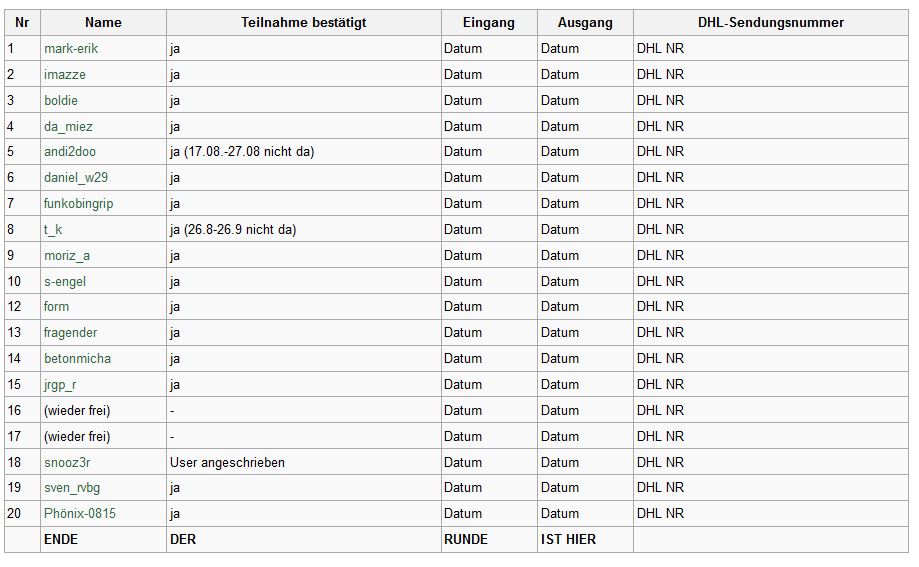Image resolution: width=919 pixels, height=567 pixels.
Task: Select the 'User angeschrieben' cell
Action: pos(304,463)
